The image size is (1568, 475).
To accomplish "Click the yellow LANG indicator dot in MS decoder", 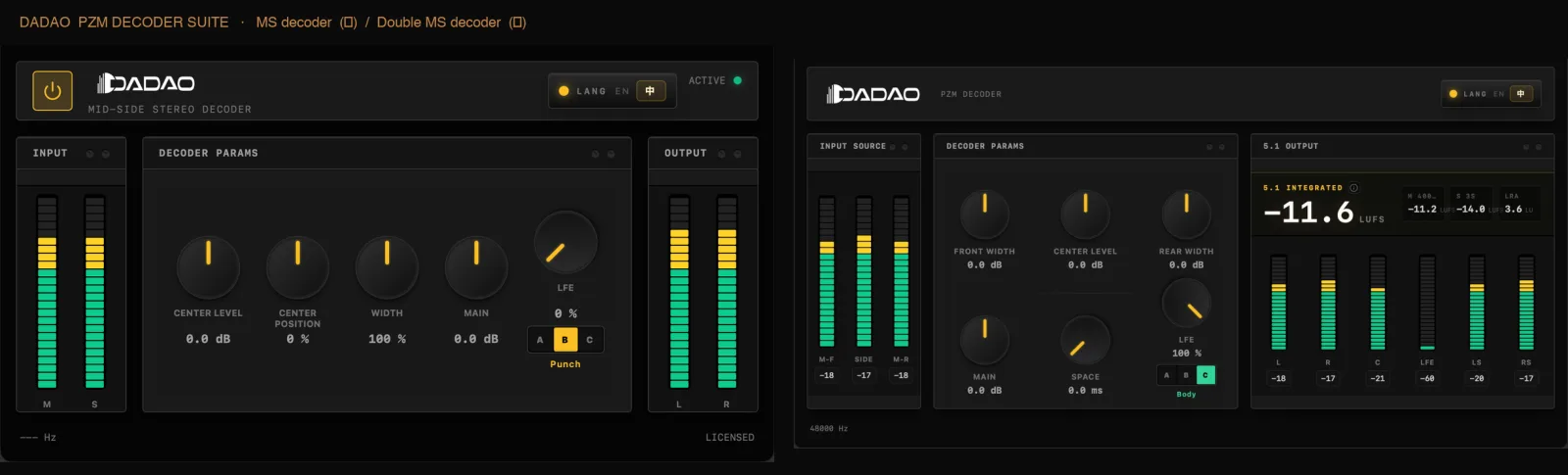I will point(563,91).
